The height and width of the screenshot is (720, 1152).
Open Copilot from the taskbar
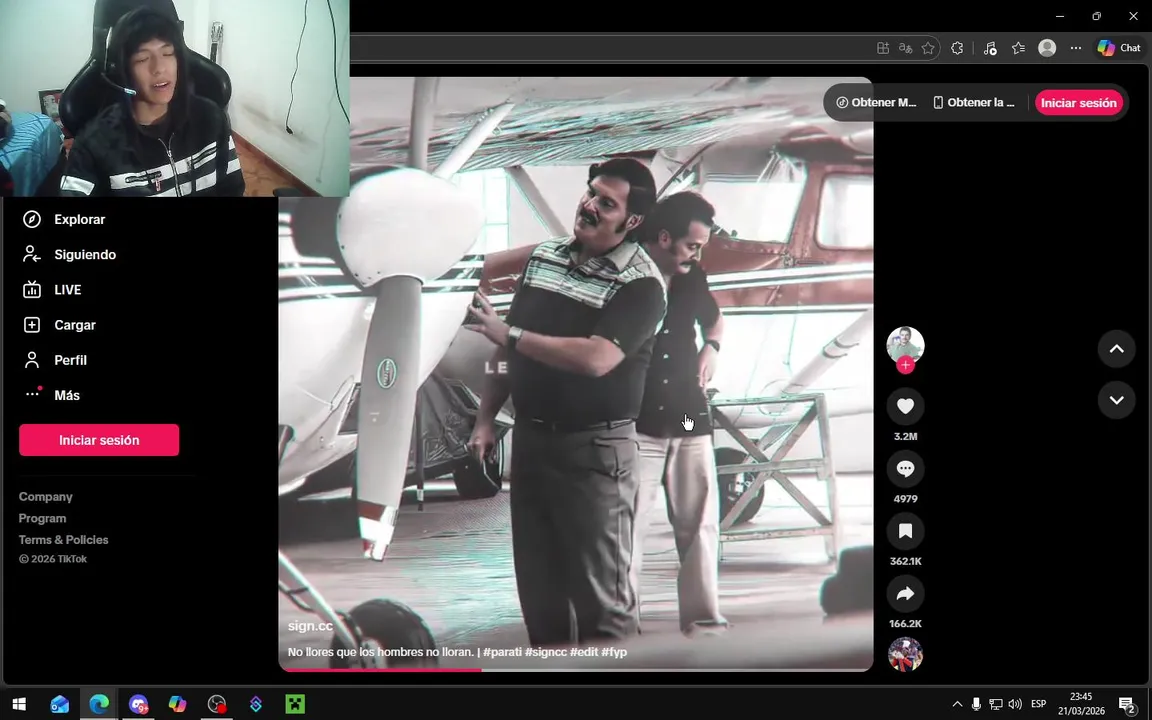(x=177, y=704)
